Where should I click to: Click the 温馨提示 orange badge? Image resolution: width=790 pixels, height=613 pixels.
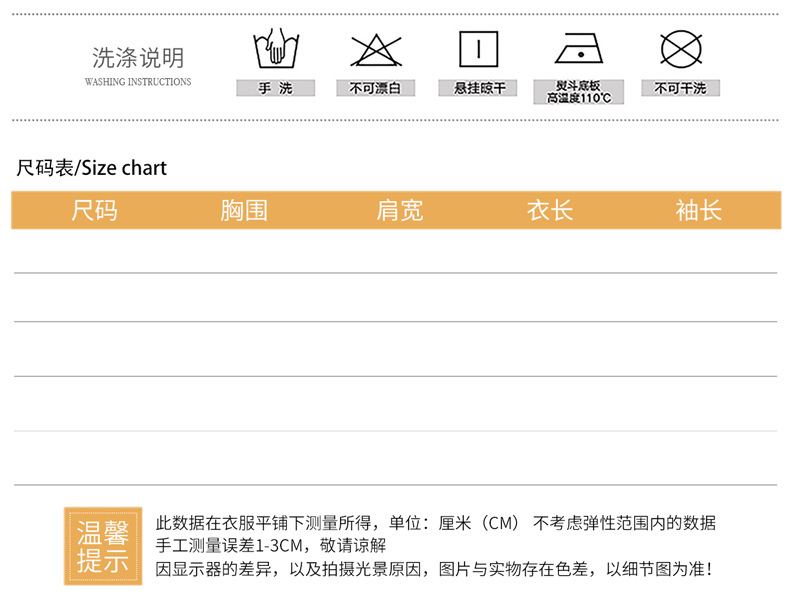click(x=103, y=546)
